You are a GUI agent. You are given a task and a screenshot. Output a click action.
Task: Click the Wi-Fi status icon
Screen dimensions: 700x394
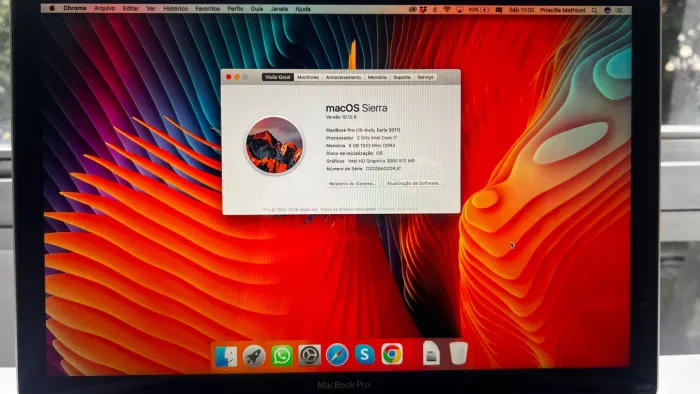446,9
